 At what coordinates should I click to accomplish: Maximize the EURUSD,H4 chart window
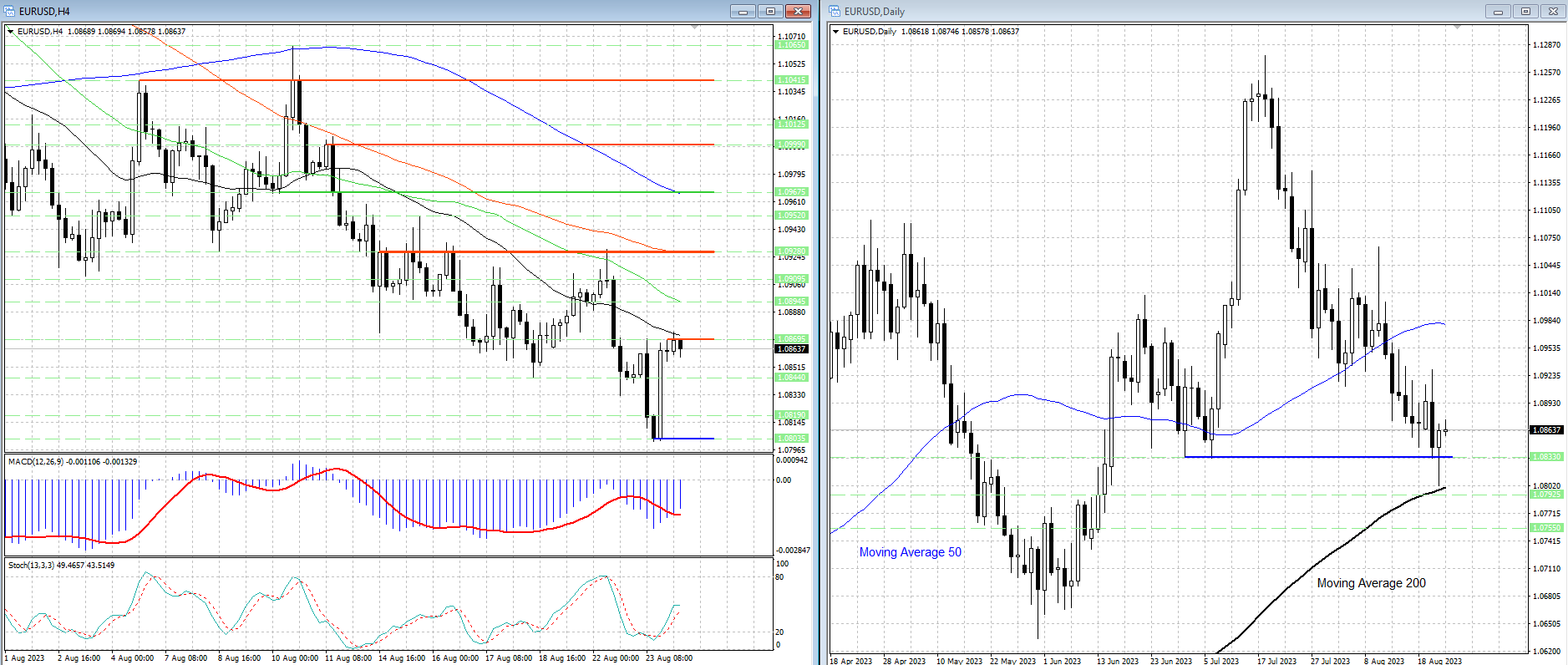(770, 11)
